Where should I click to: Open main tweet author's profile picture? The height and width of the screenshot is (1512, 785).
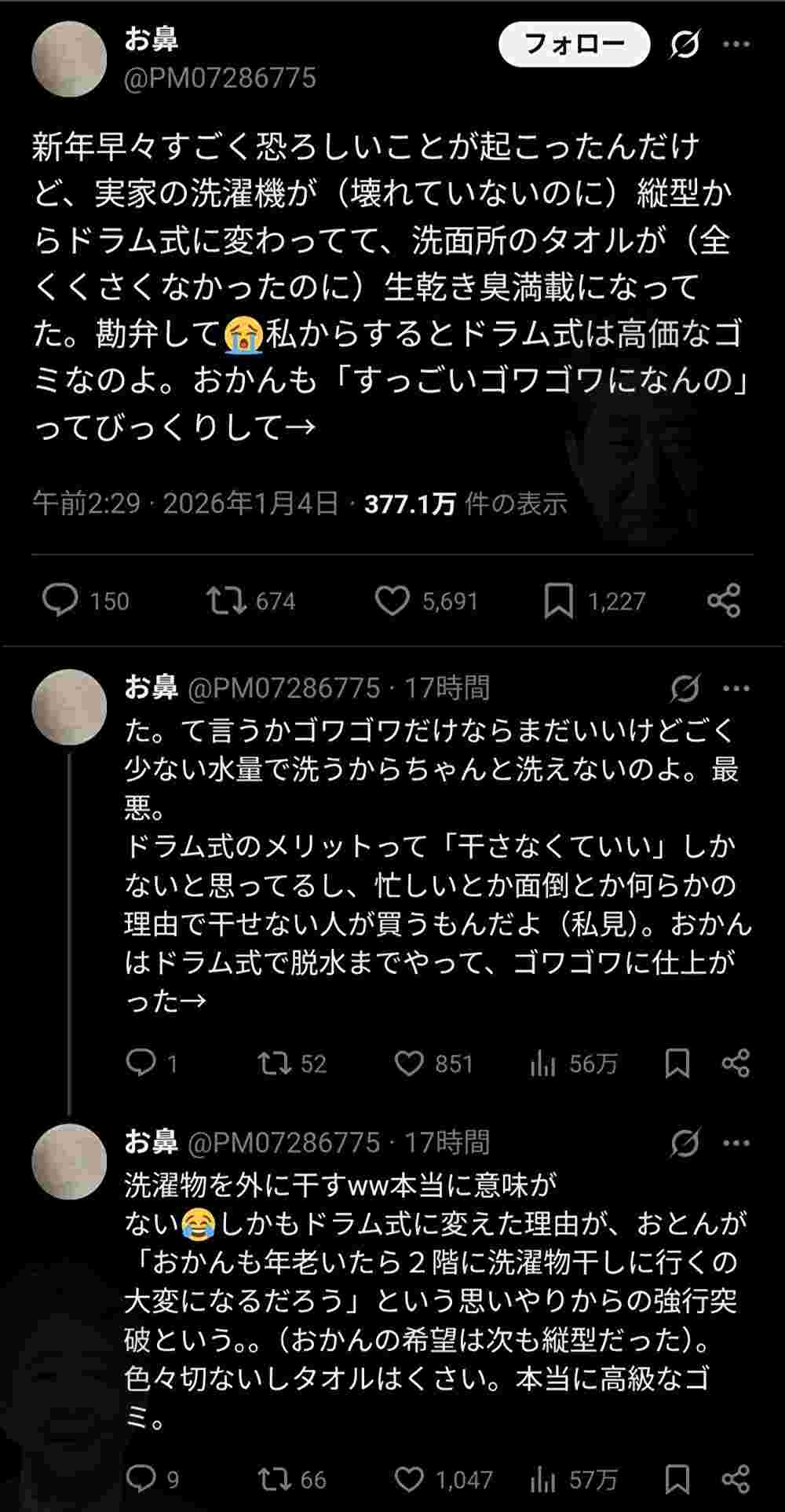69,59
